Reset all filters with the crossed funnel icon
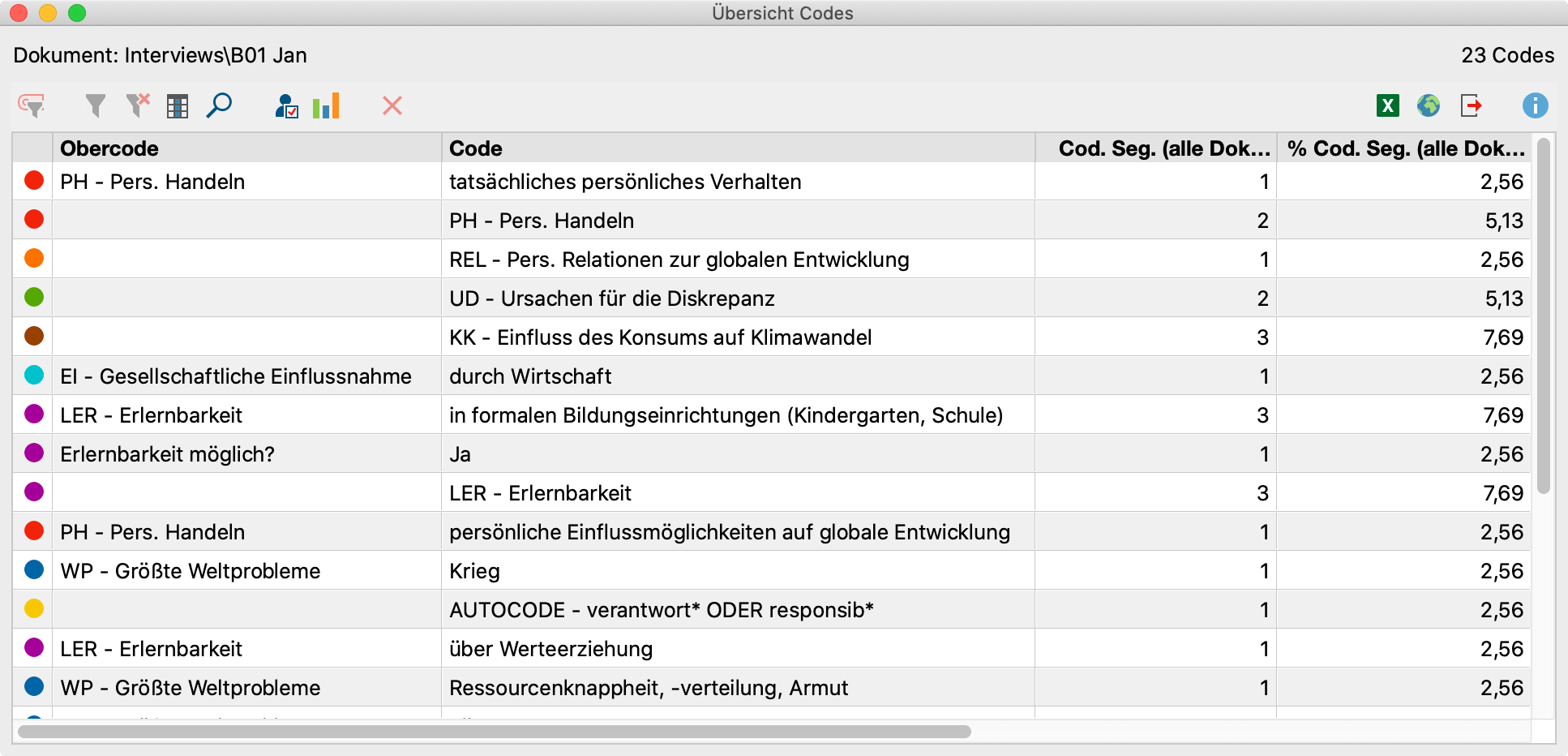The image size is (1568, 756). 137,105
